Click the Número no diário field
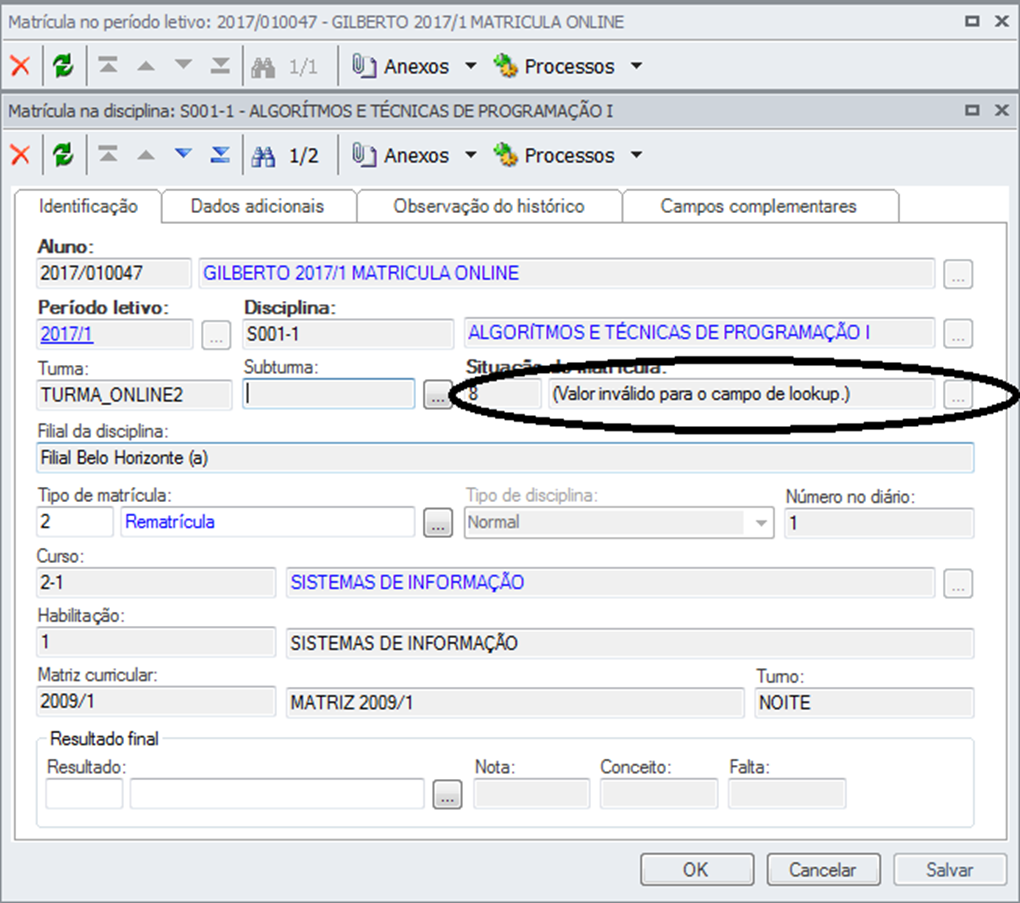Screen dimensions: 1020x903 point(879,523)
